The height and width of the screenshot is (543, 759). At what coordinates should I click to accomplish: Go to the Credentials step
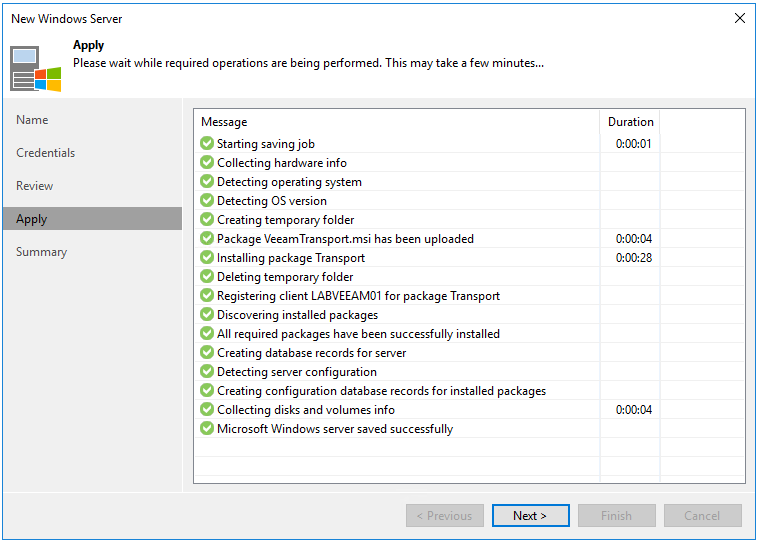(45, 153)
